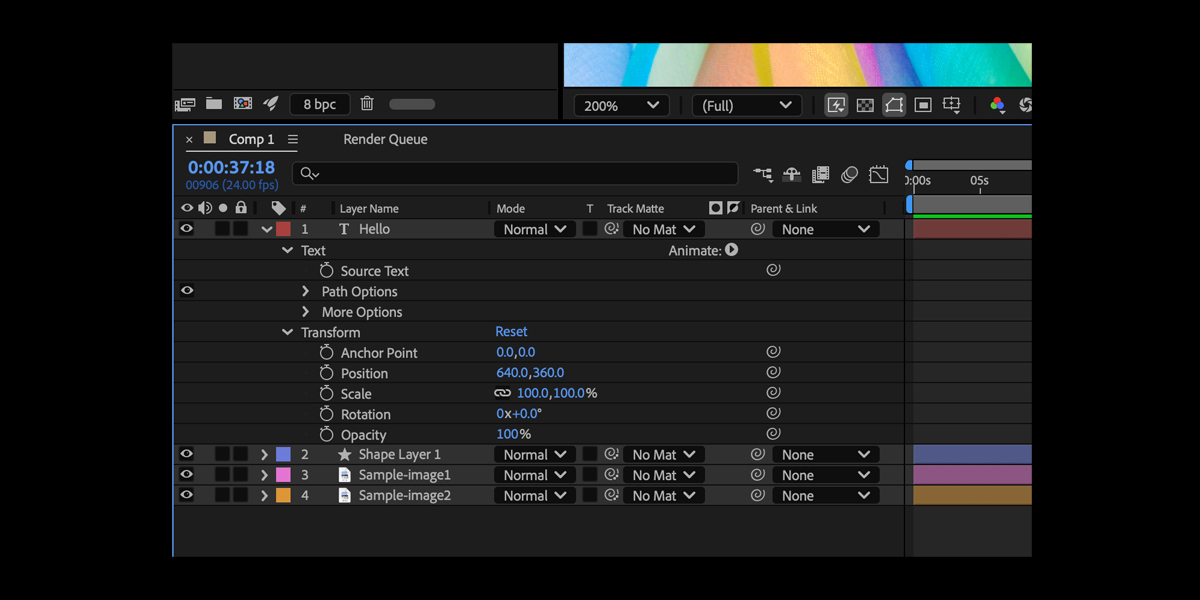This screenshot has width=1200, height=600.
Task: Toggle solo switch for Shape Layer 1
Action: (222, 455)
